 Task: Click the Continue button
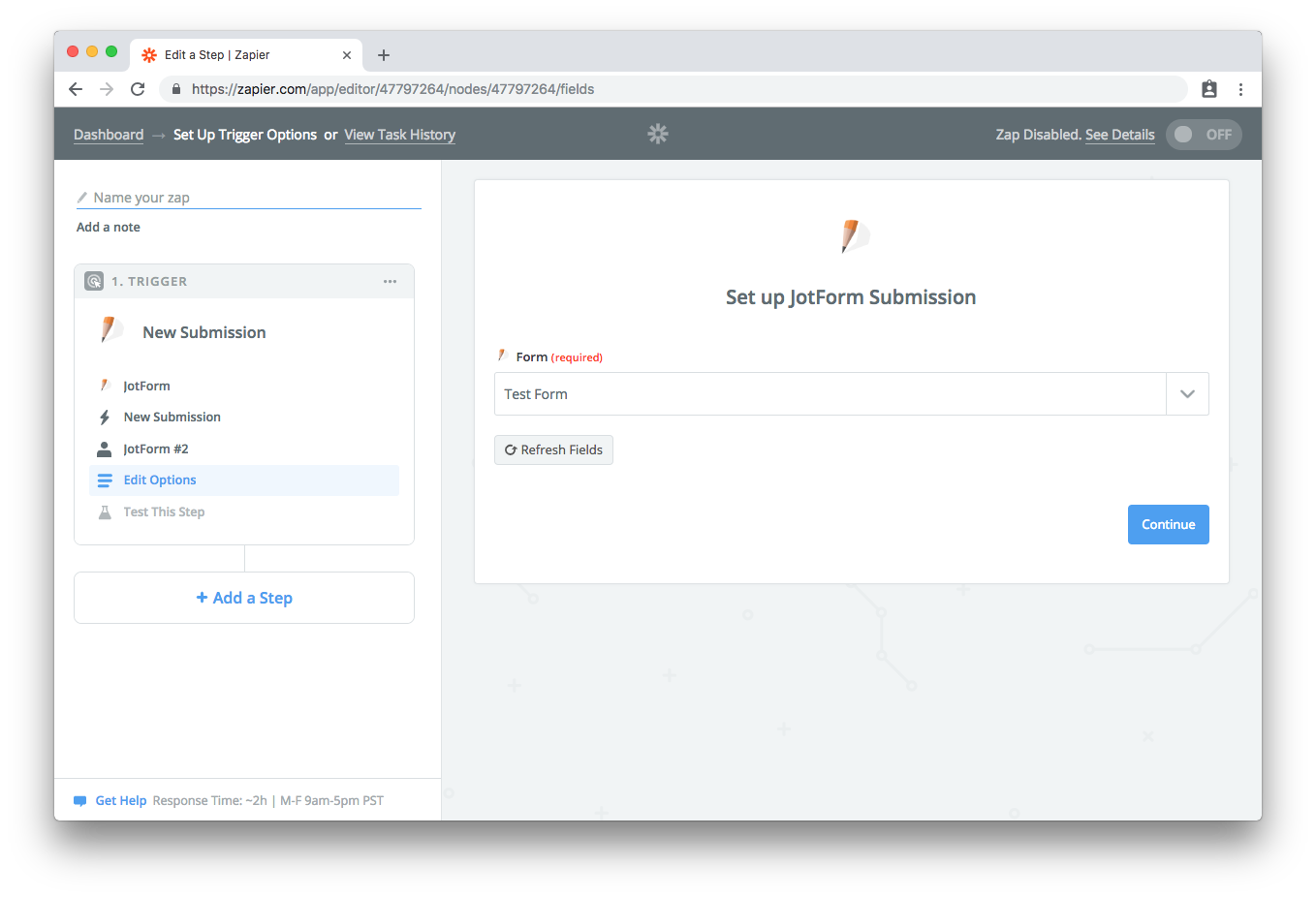tap(1168, 524)
